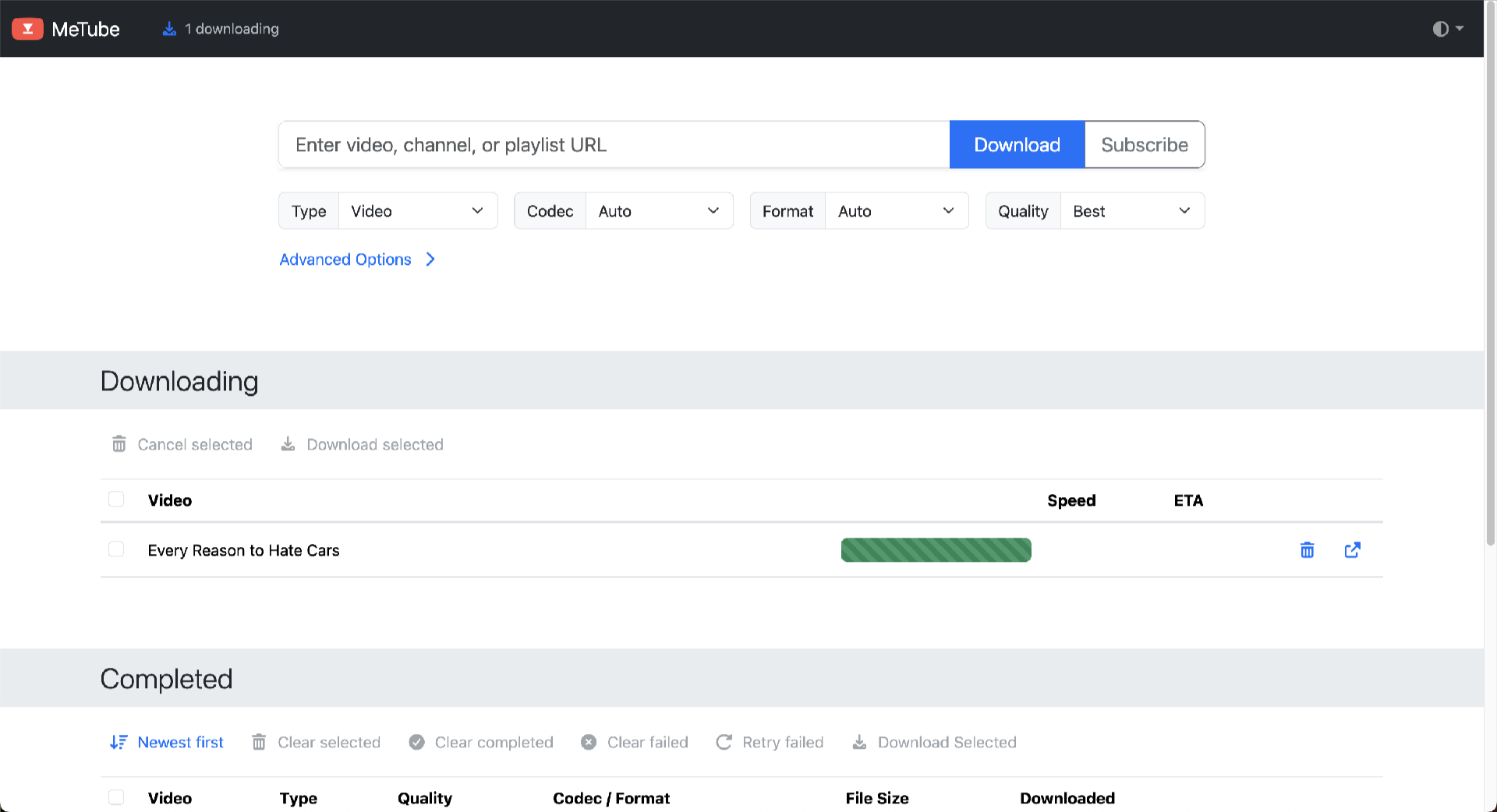This screenshot has width=1497, height=812.
Task: Click Download Selected in Completed section
Action: coord(934,742)
